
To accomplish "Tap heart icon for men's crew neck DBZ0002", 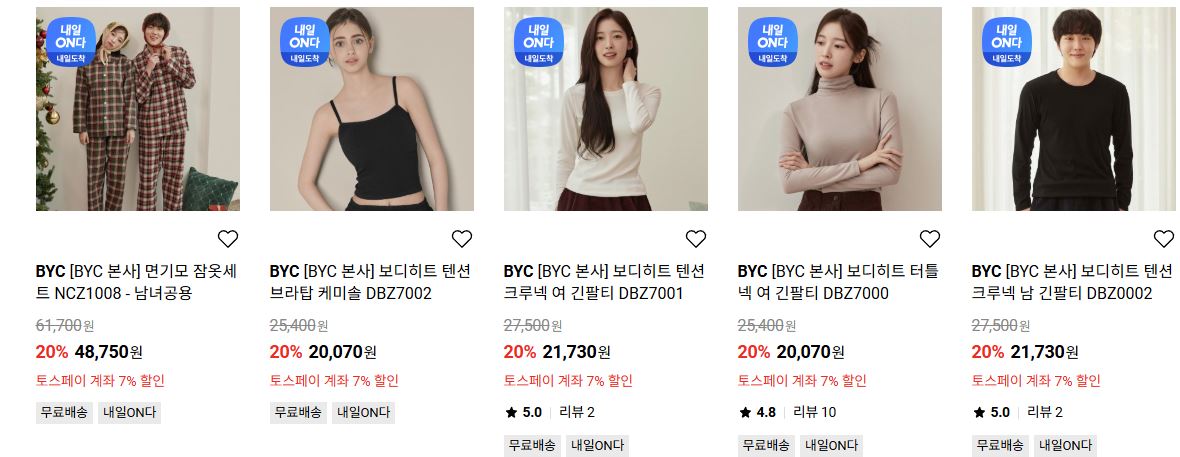I will 1164,239.
